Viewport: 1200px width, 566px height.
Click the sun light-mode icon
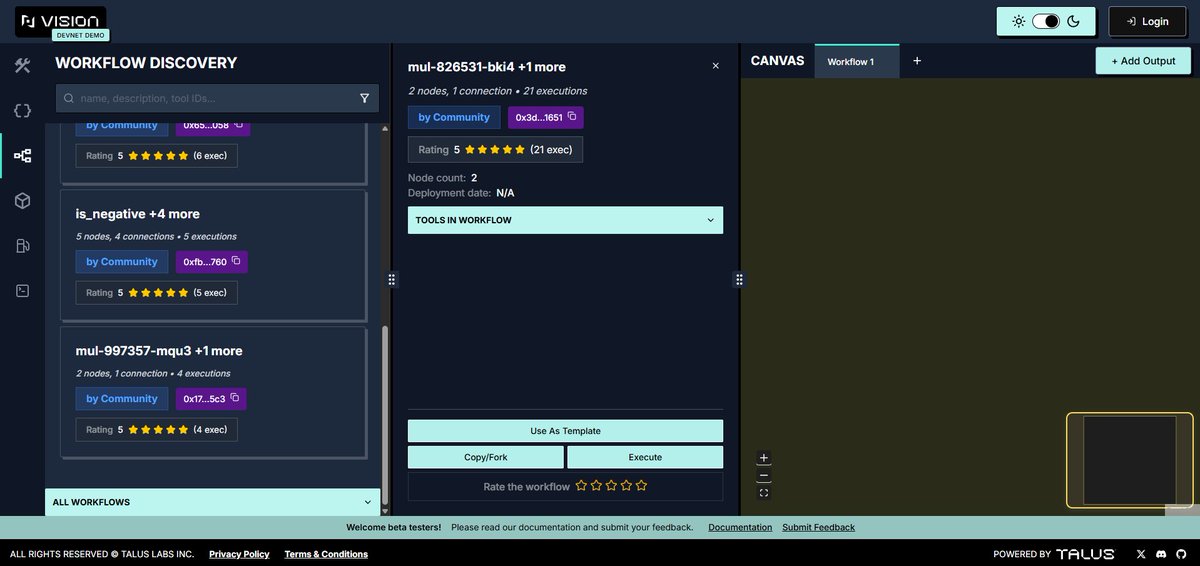coord(1018,21)
